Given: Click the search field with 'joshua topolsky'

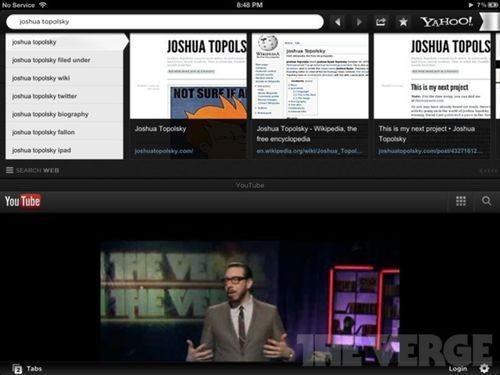Looking at the screenshot, I should coord(165,22).
